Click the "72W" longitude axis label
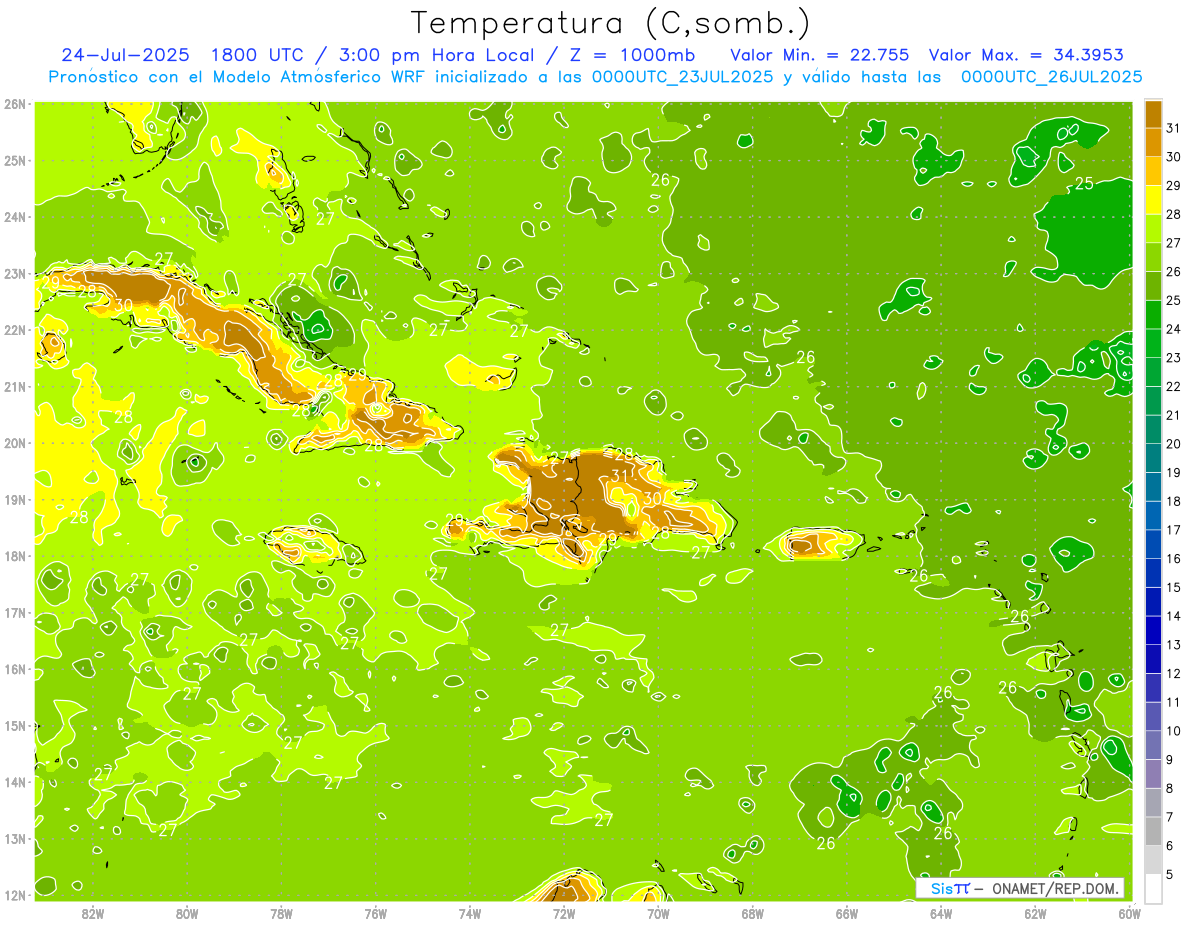 564,913
